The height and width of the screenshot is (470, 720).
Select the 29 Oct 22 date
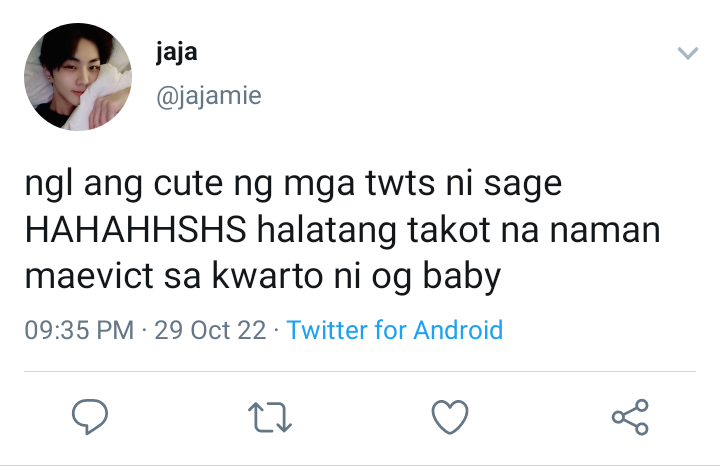210,330
